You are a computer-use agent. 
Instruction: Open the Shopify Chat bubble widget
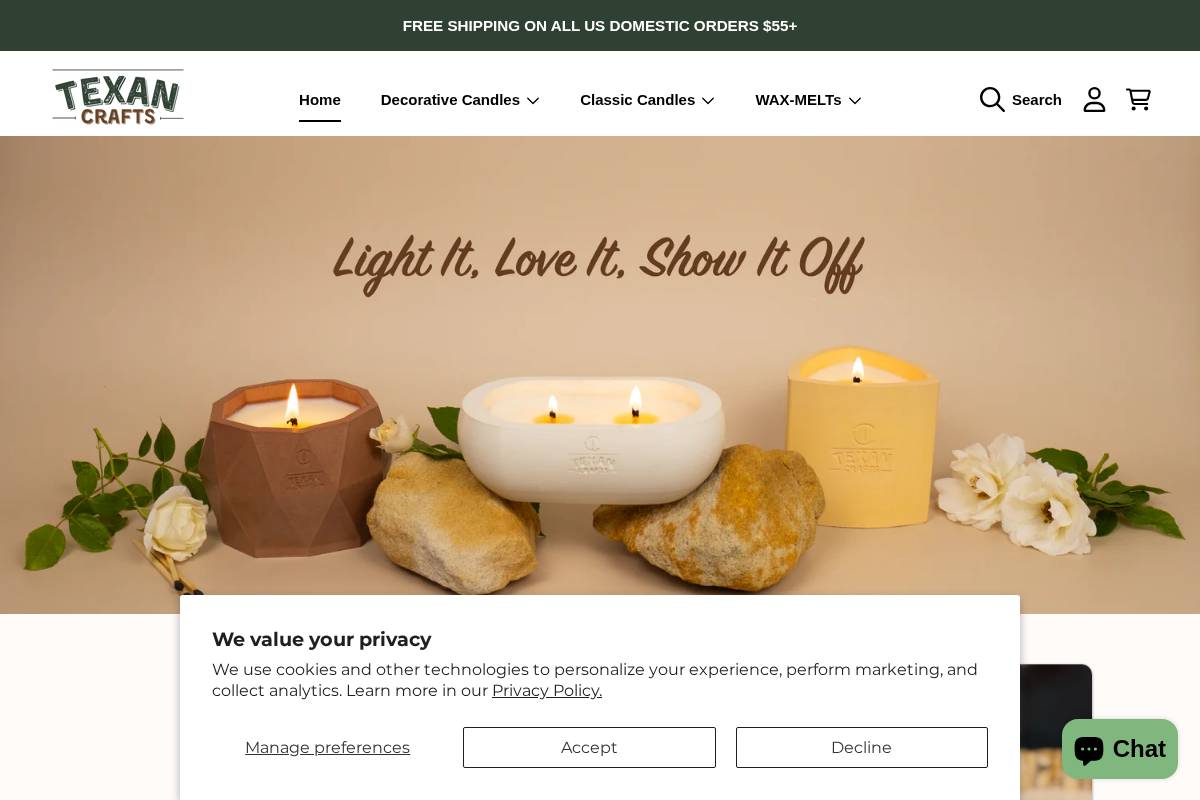(1120, 749)
